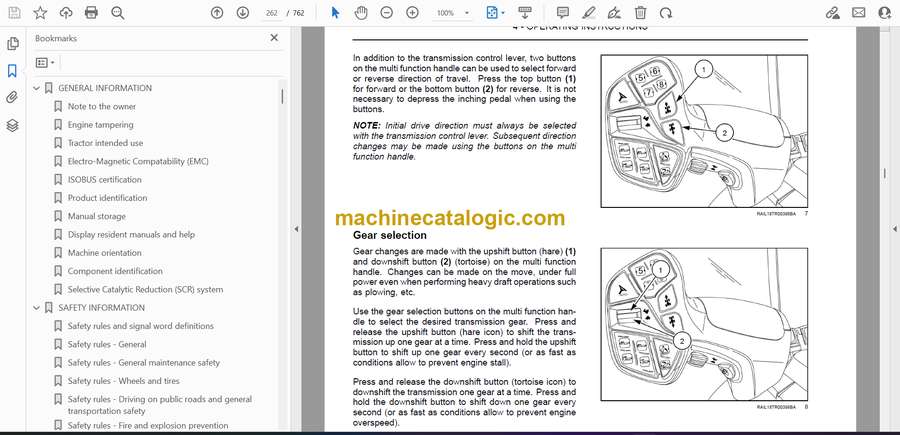The height and width of the screenshot is (435, 900).
Task: Toggle the Page Thumbnails panel icon
Action: coord(12,44)
